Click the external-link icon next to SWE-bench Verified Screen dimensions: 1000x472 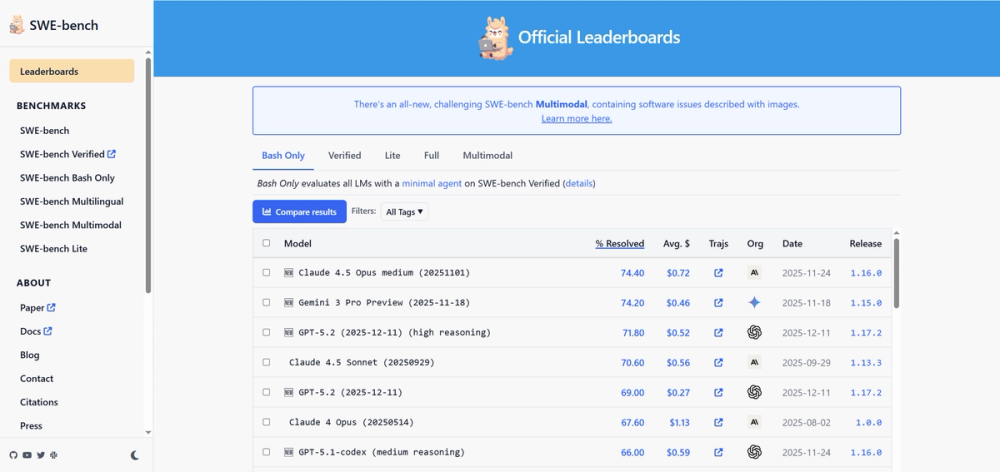112,154
